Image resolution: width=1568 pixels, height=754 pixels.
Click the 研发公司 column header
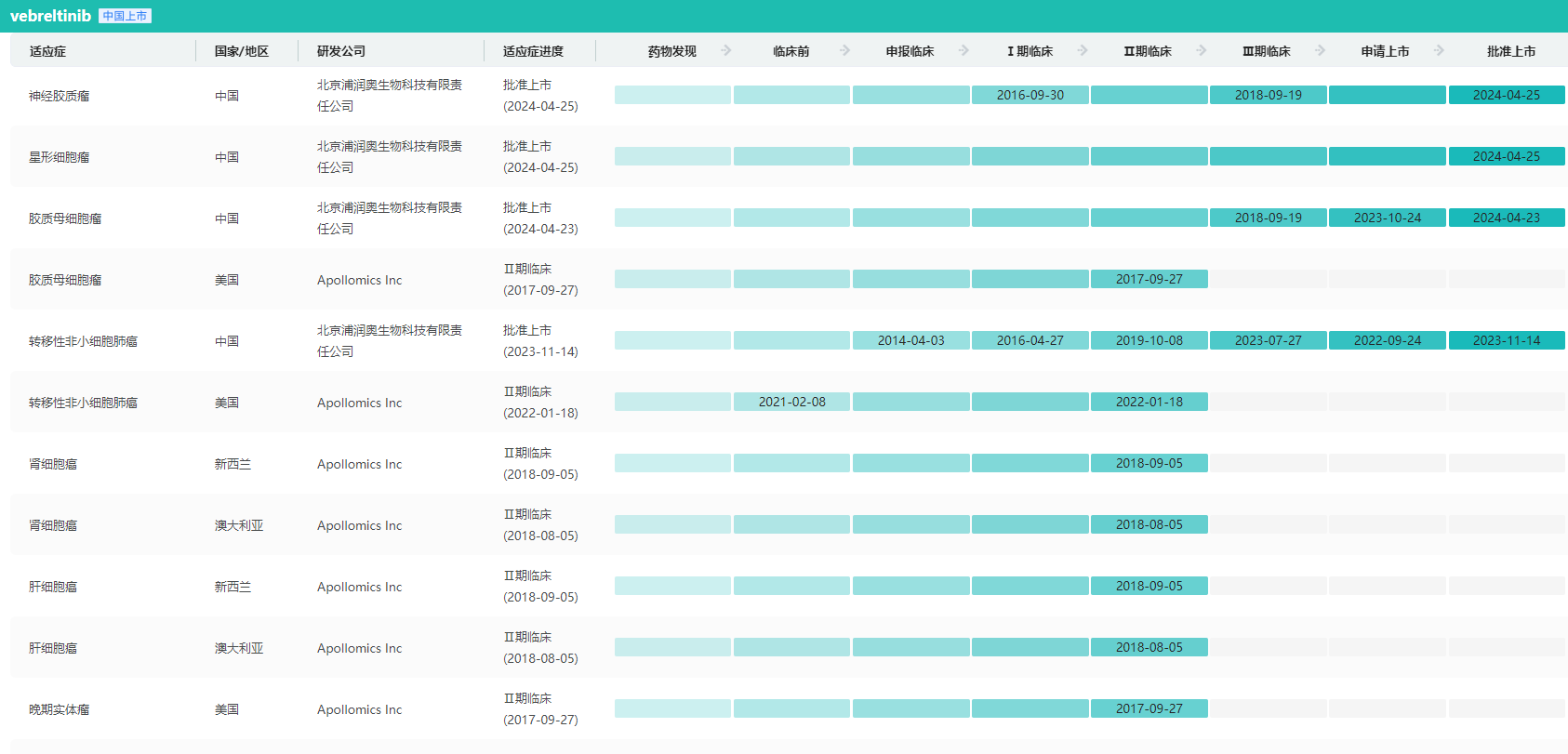point(340,51)
